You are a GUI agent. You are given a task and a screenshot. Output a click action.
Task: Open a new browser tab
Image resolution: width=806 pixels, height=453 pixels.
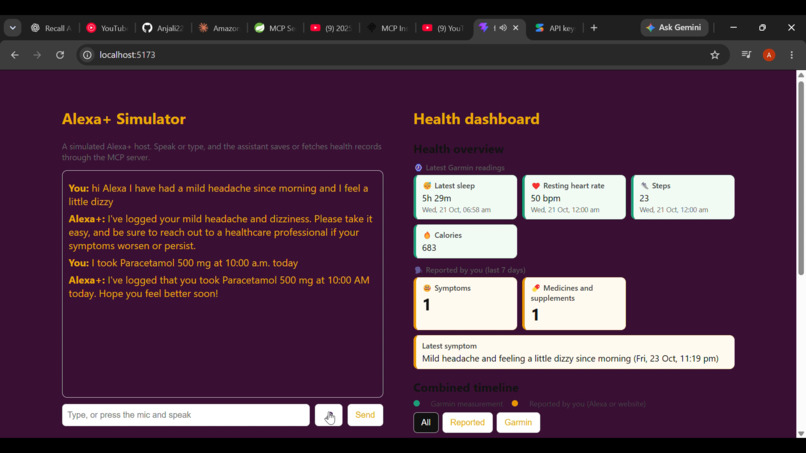[594, 28]
